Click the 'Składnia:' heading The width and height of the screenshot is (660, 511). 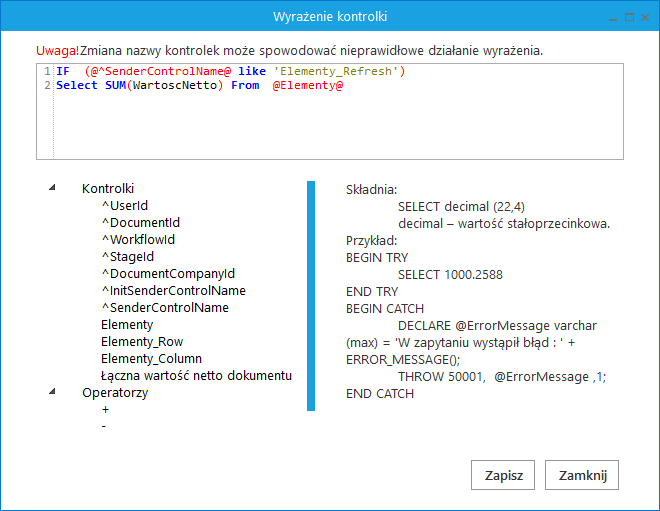coord(371,190)
